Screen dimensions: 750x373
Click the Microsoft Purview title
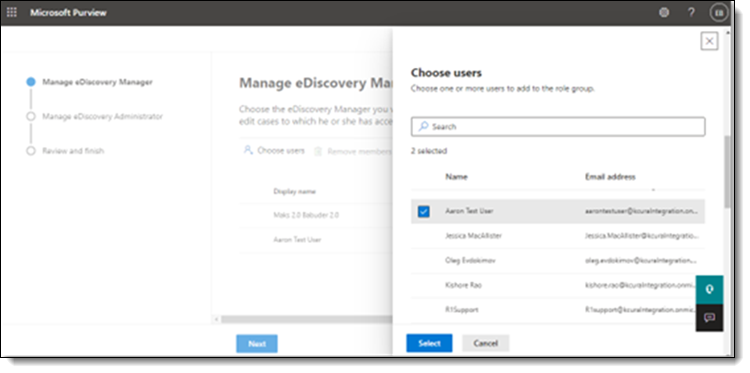point(68,12)
